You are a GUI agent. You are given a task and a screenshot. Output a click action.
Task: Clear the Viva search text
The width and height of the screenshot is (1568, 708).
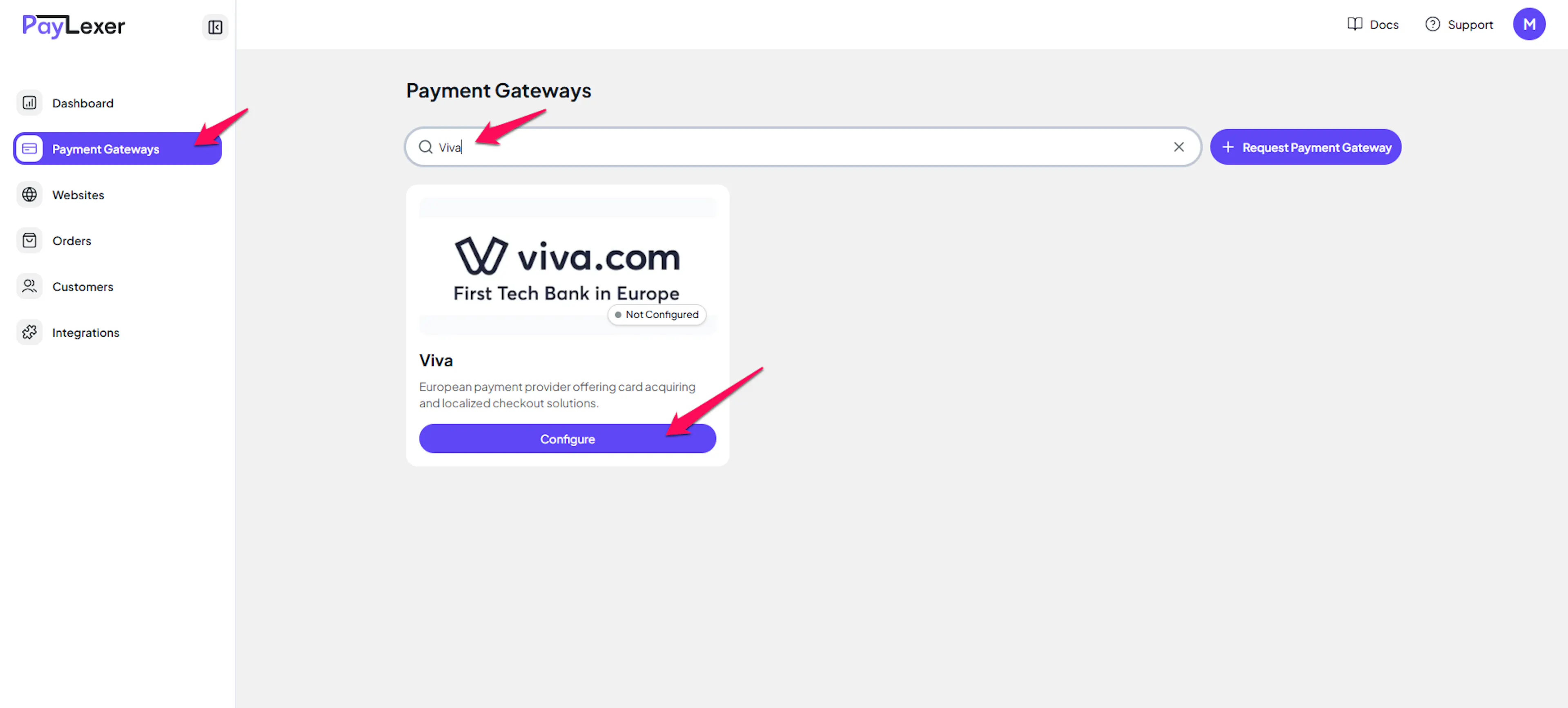click(1178, 147)
